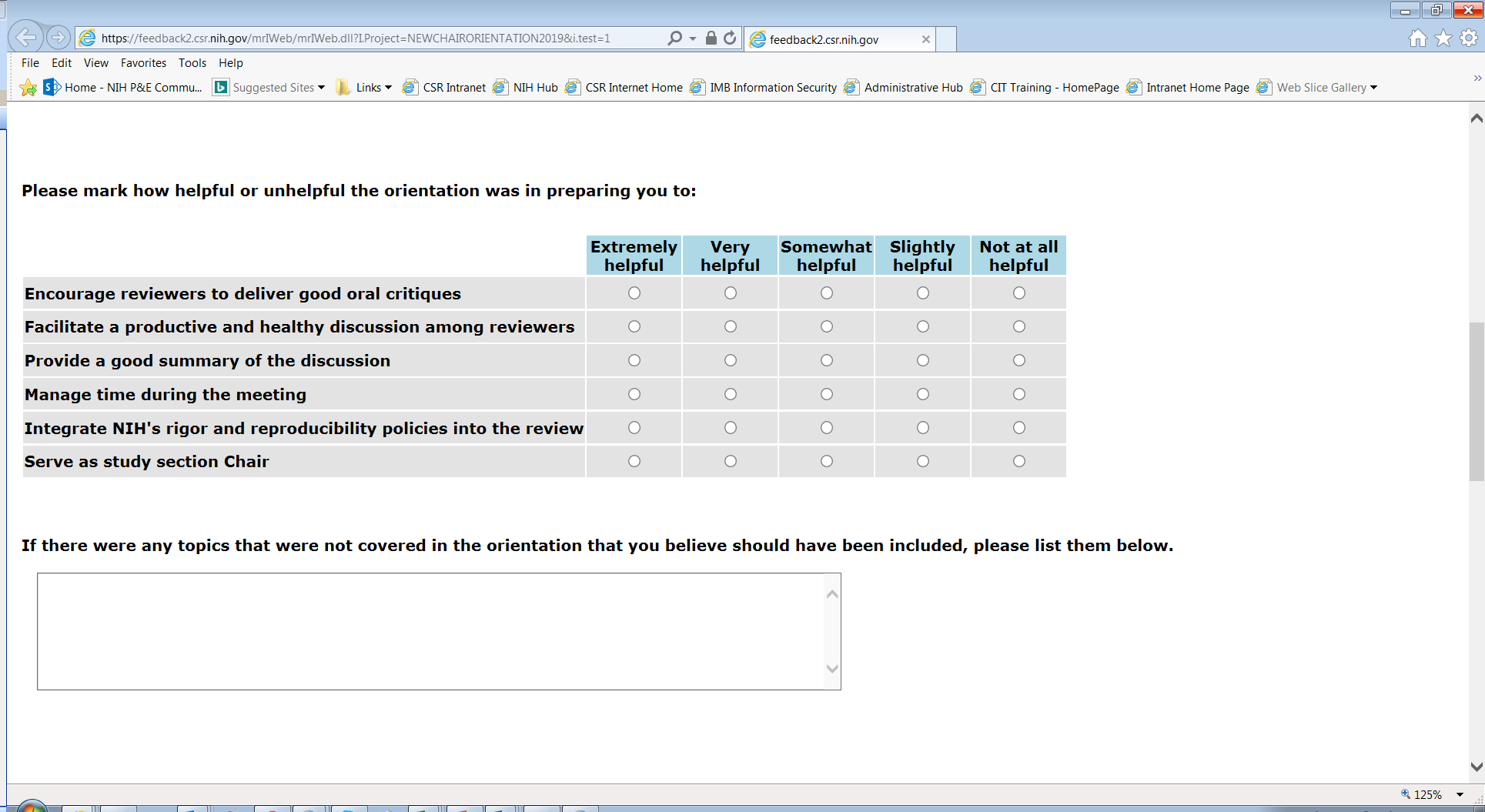Click the text box scroll up arrow
The width and height of the screenshot is (1485, 812).
coord(832,594)
